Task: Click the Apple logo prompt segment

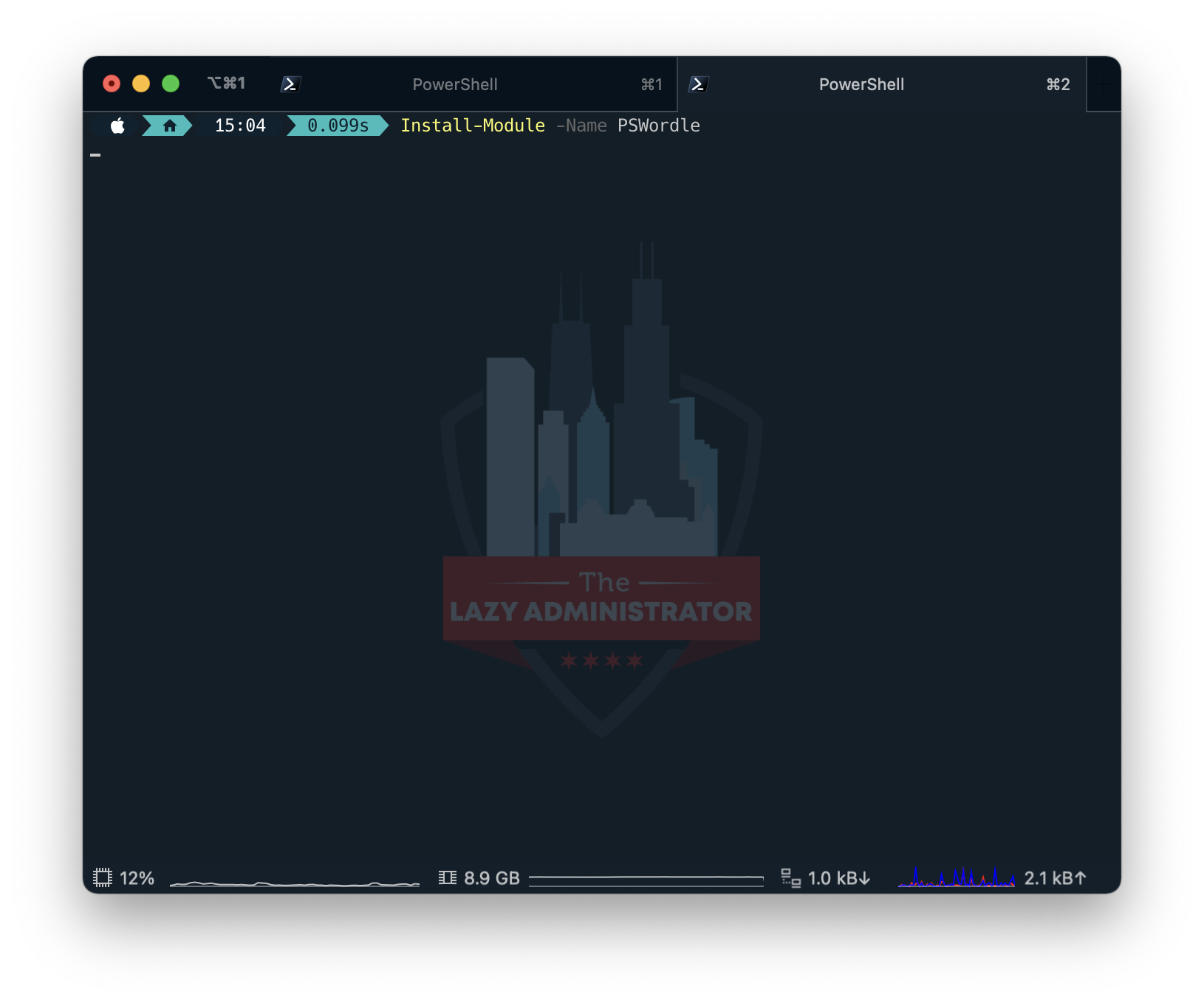Action: [x=117, y=126]
